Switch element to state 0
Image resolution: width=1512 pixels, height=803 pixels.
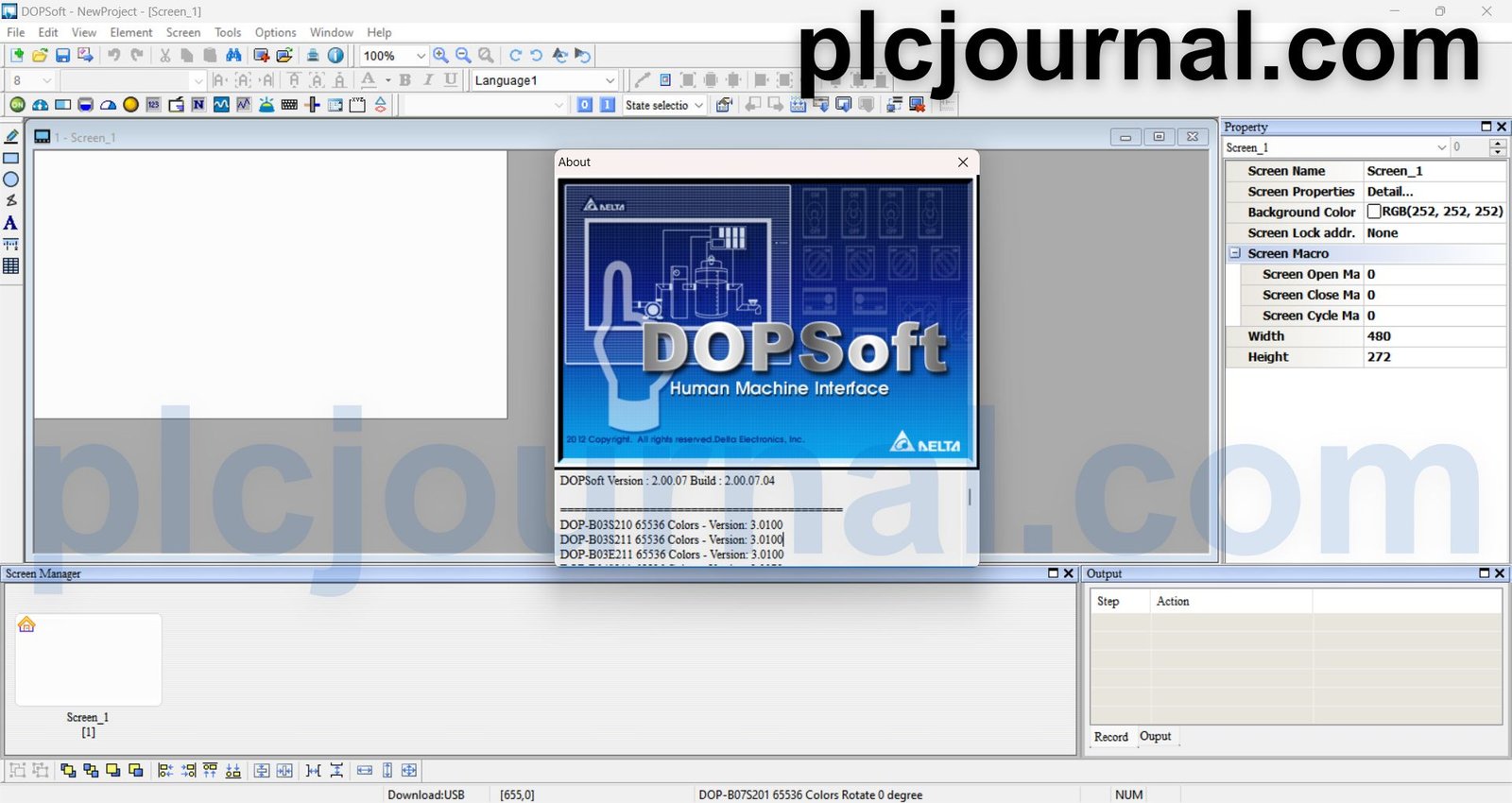(x=585, y=105)
